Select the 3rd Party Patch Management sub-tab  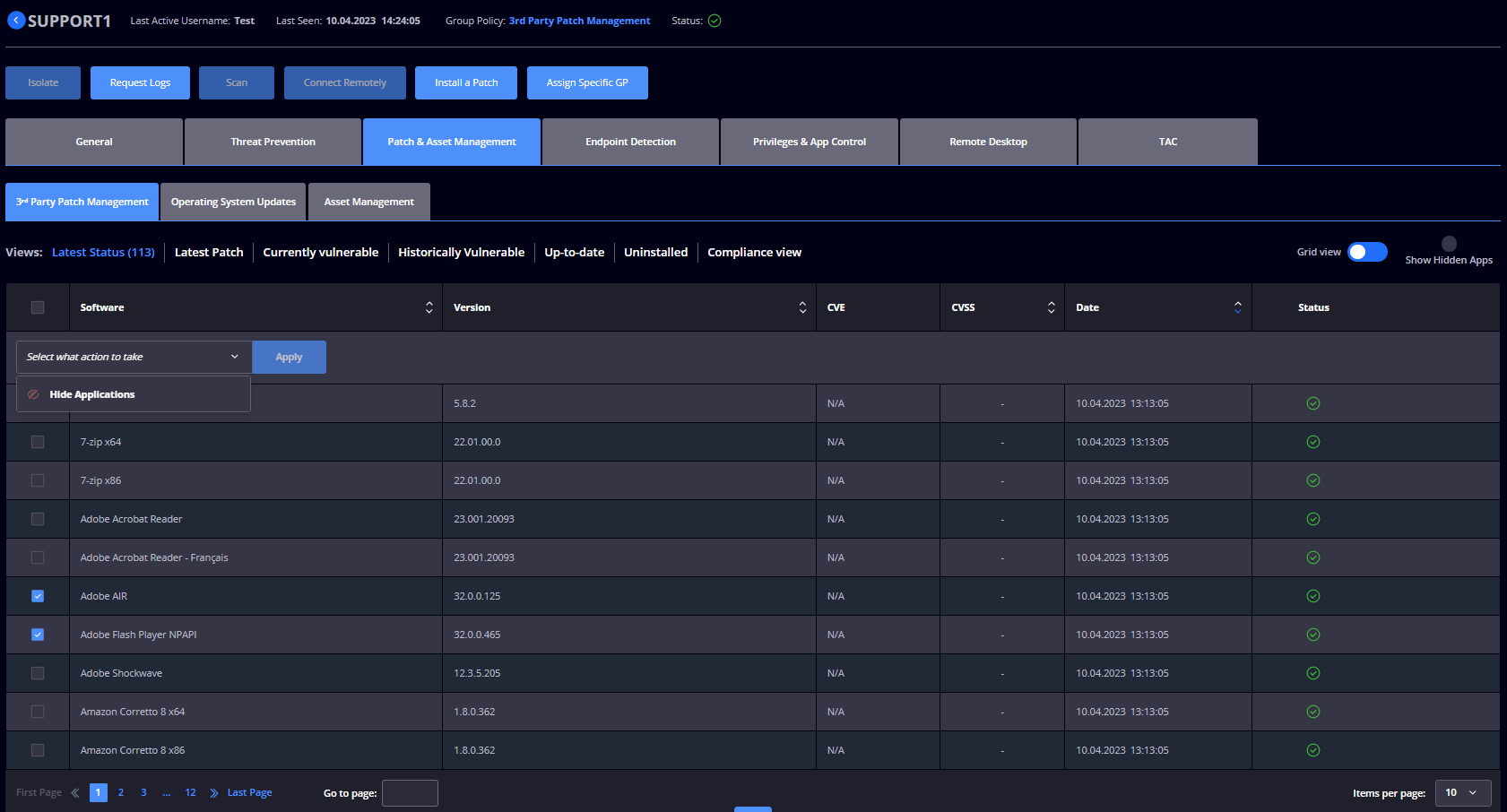click(x=82, y=202)
